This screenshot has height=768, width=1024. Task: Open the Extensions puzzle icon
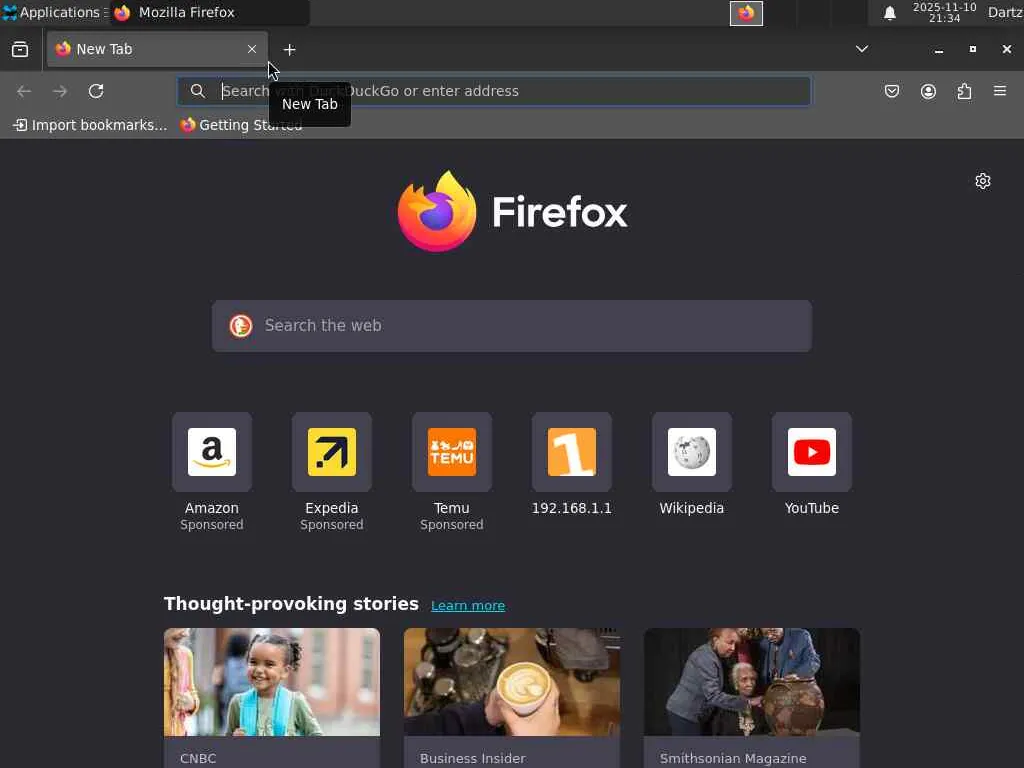point(964,91)
